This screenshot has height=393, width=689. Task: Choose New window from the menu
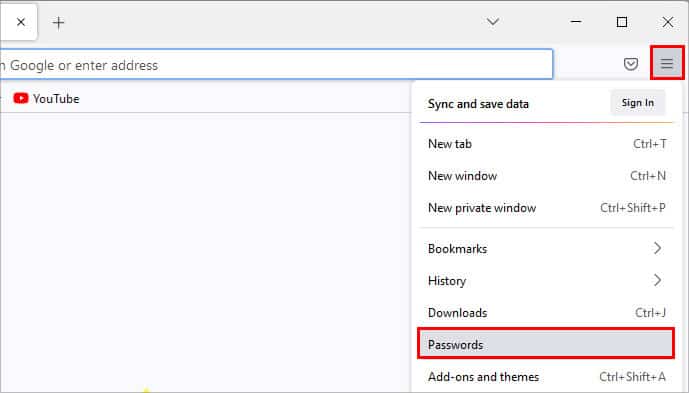coord(546,176)
